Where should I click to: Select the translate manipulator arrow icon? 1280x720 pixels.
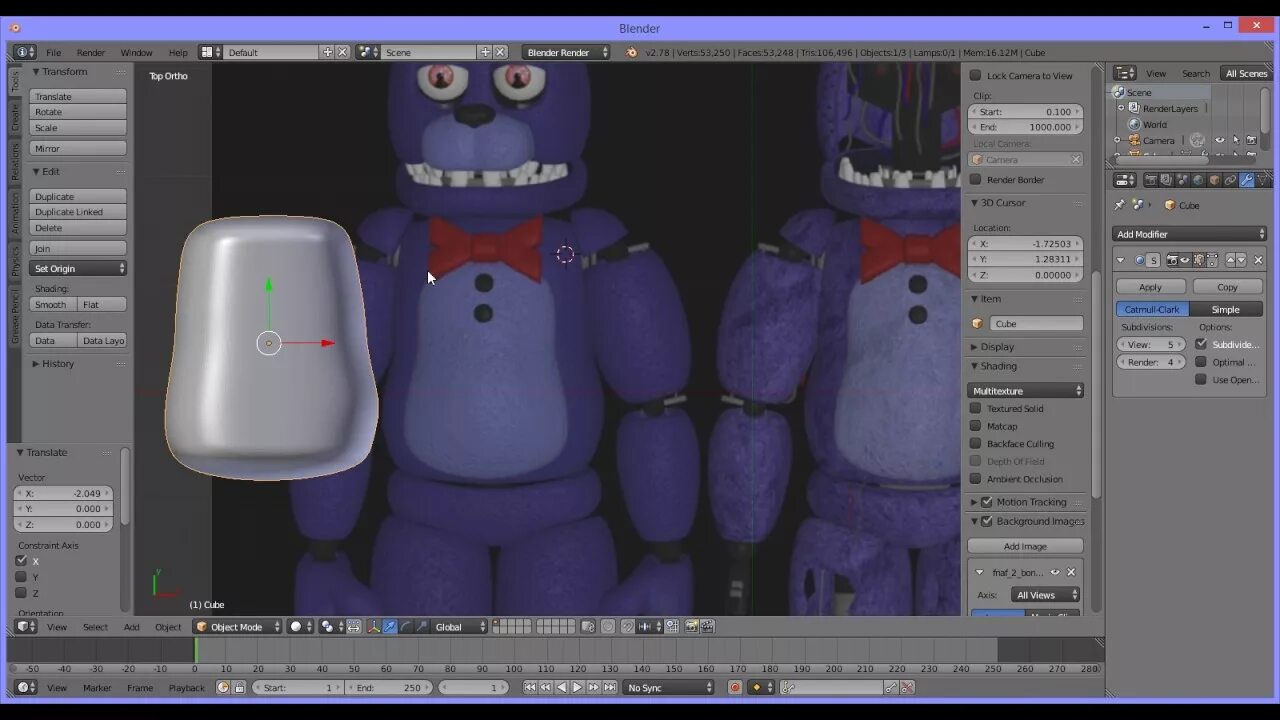point(389,626)
